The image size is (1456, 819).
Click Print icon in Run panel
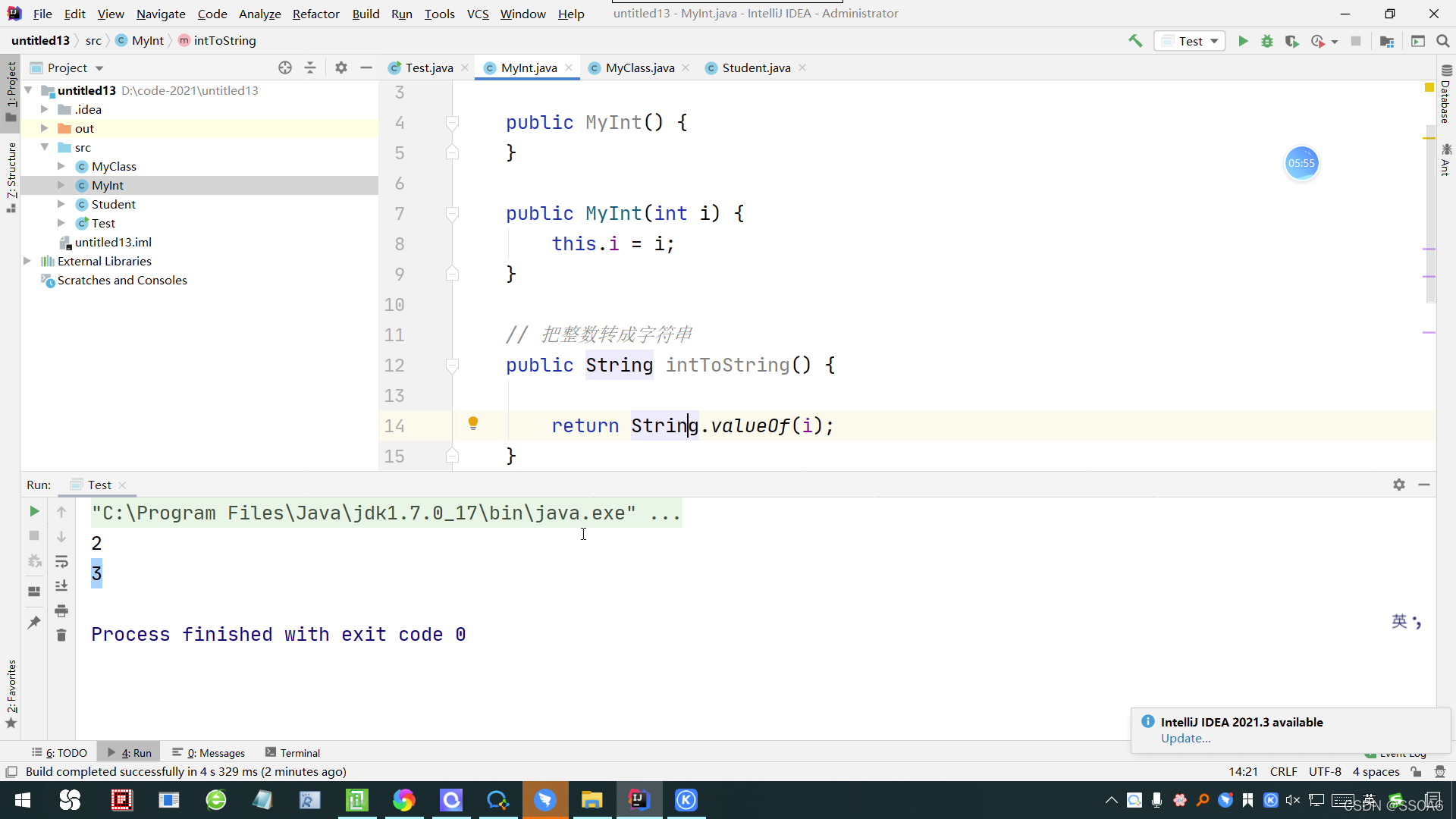tap(61, 610)
